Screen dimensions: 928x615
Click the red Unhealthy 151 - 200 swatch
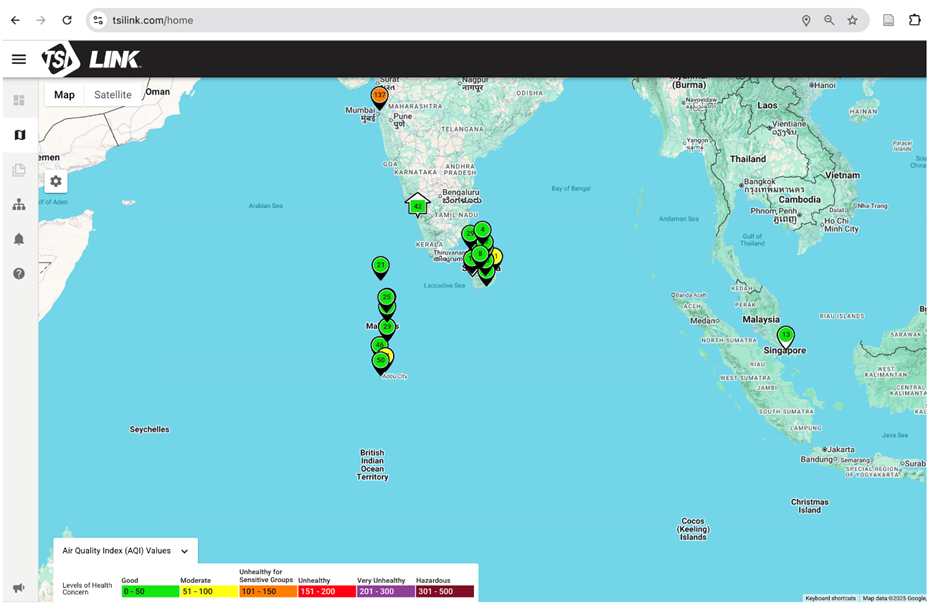[x=326, y=591]
